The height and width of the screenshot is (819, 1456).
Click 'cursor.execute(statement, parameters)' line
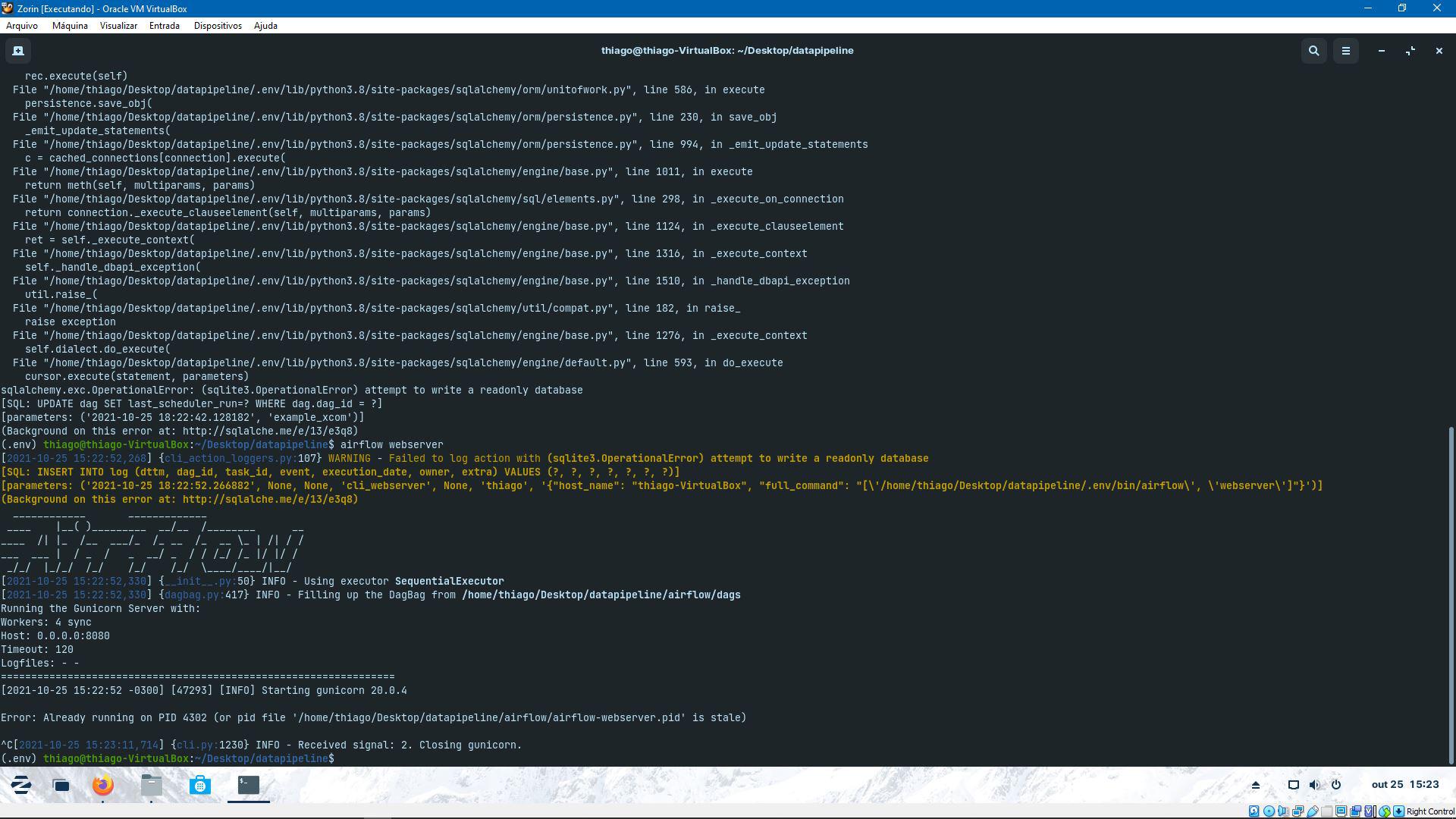pyautogui.click(x=137, y=377)
